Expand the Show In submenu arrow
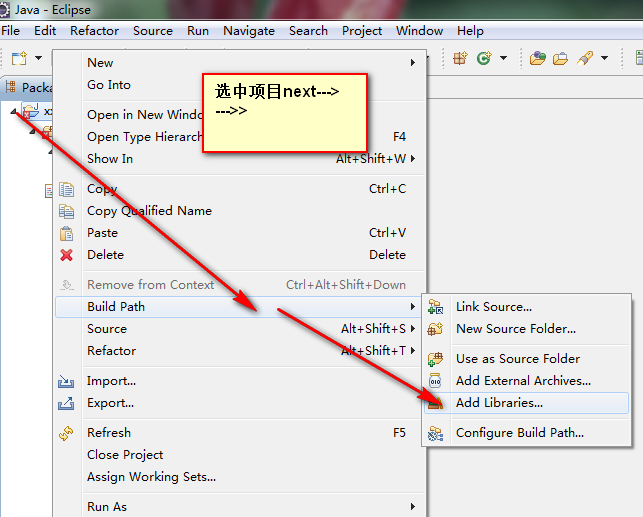This screenshot has width=643, height=517. tap(413, 159)
